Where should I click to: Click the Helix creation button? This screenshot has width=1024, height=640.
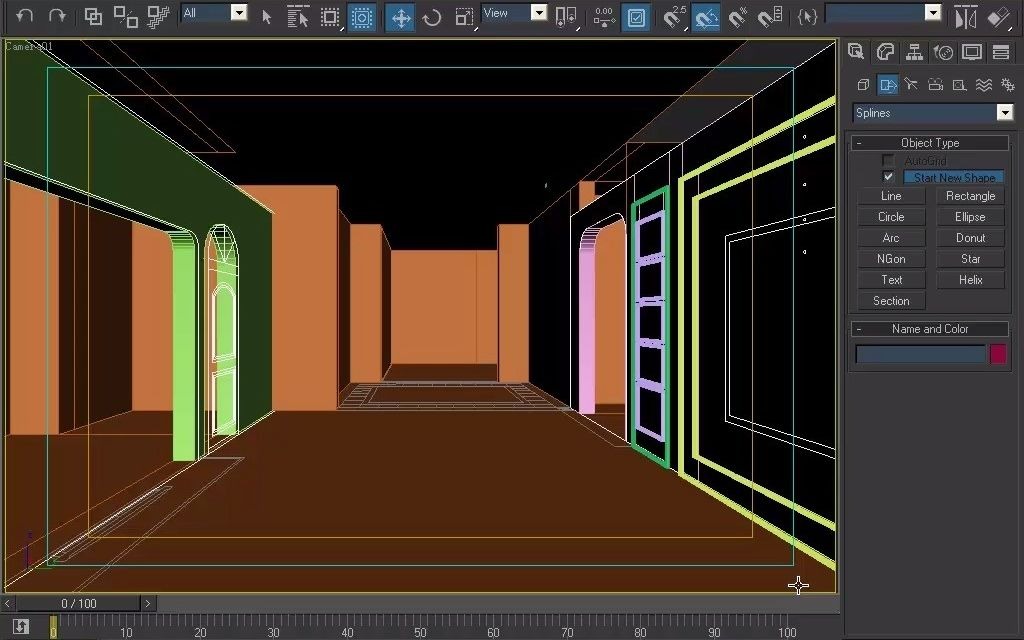969,279
